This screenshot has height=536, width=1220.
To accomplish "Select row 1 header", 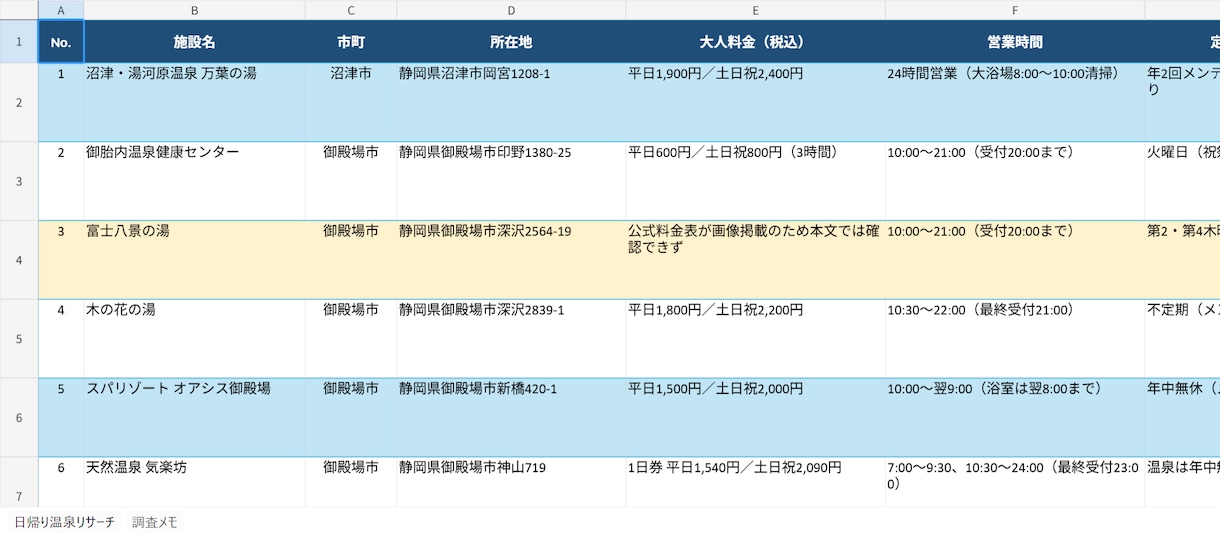I will pyautogui.click(x=19, y=42).
